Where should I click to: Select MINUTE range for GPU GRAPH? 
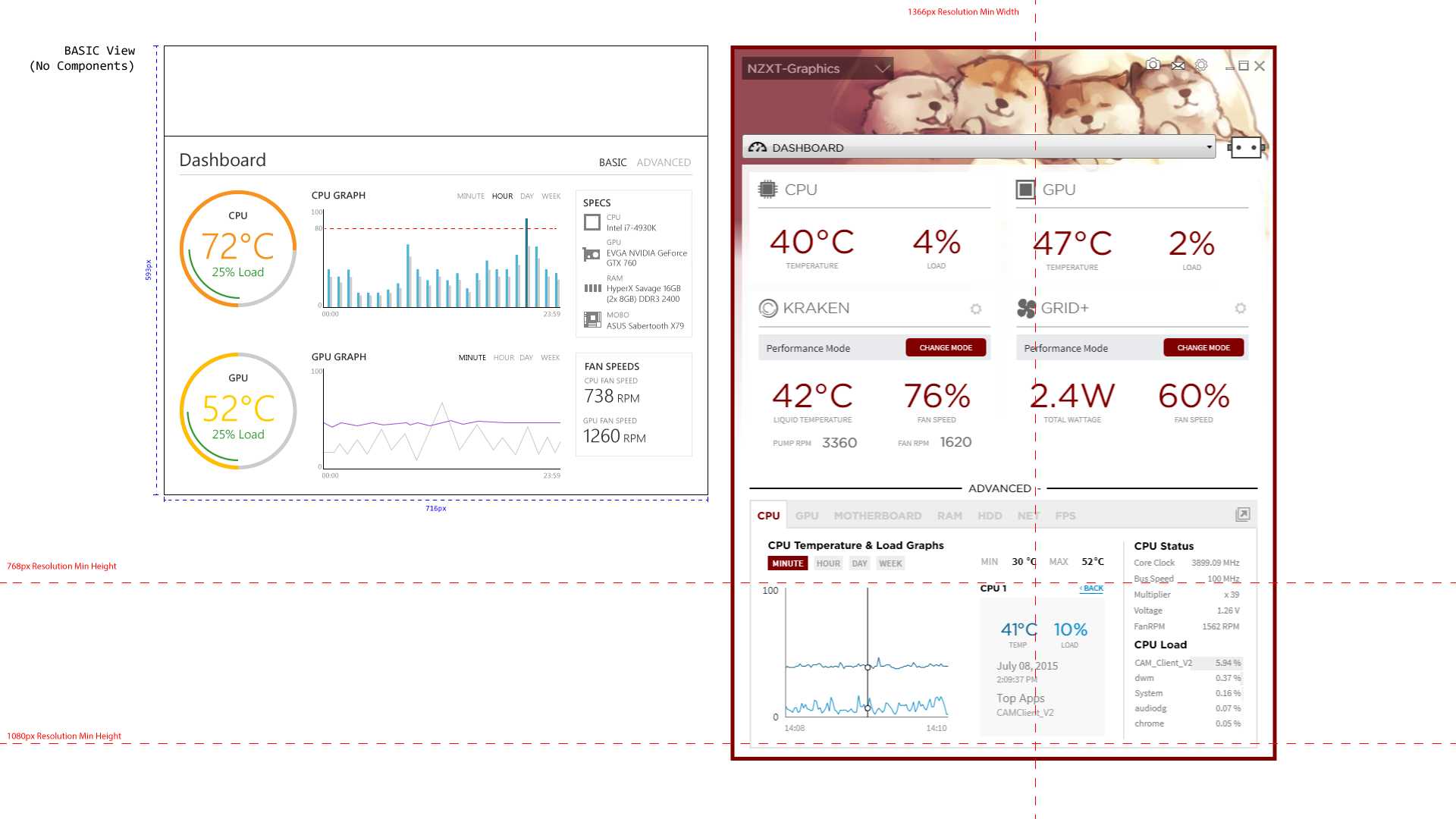click(472, 358)
